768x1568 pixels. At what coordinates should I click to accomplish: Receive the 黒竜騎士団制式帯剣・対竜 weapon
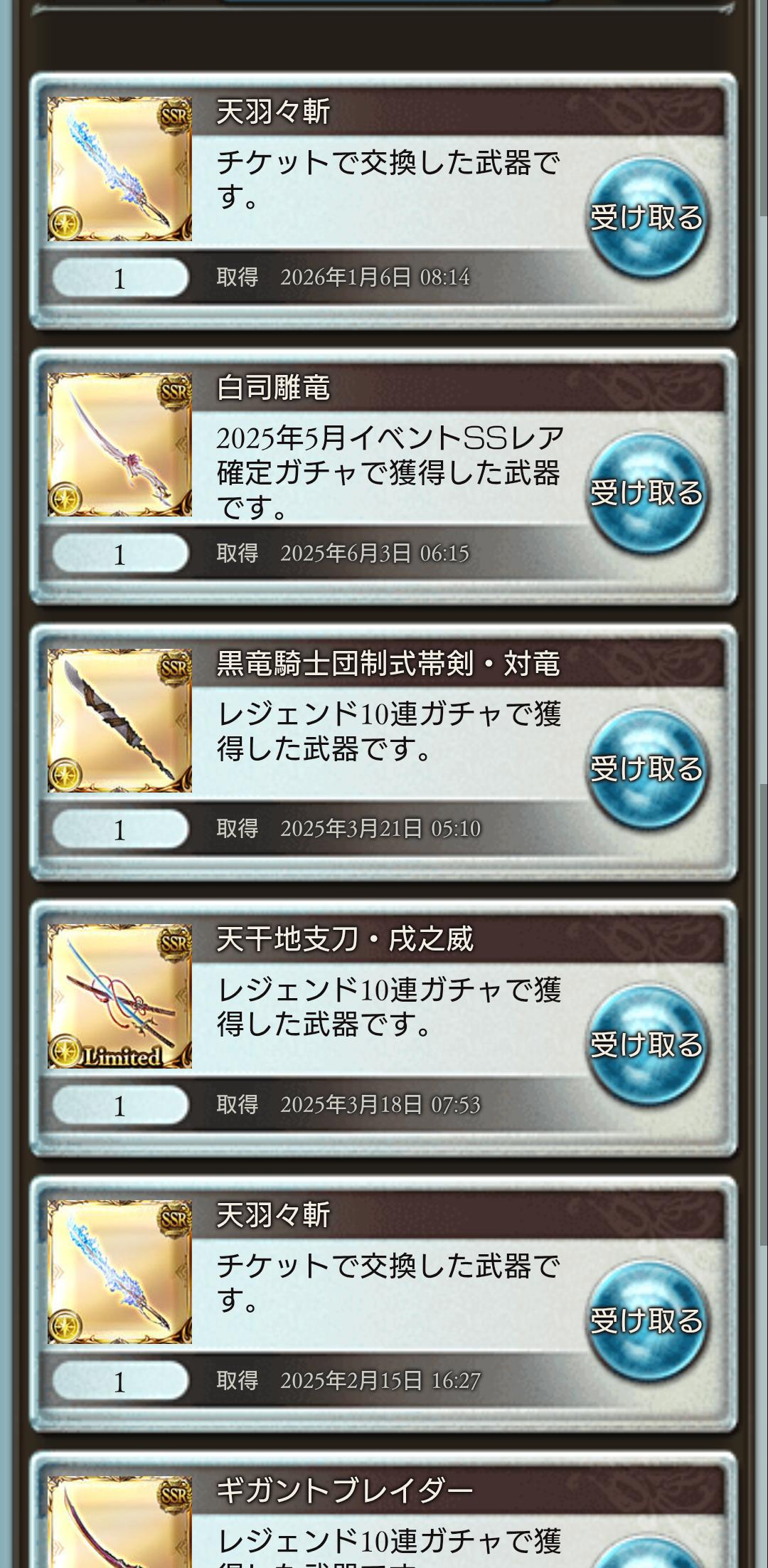[x=647, y=769]
